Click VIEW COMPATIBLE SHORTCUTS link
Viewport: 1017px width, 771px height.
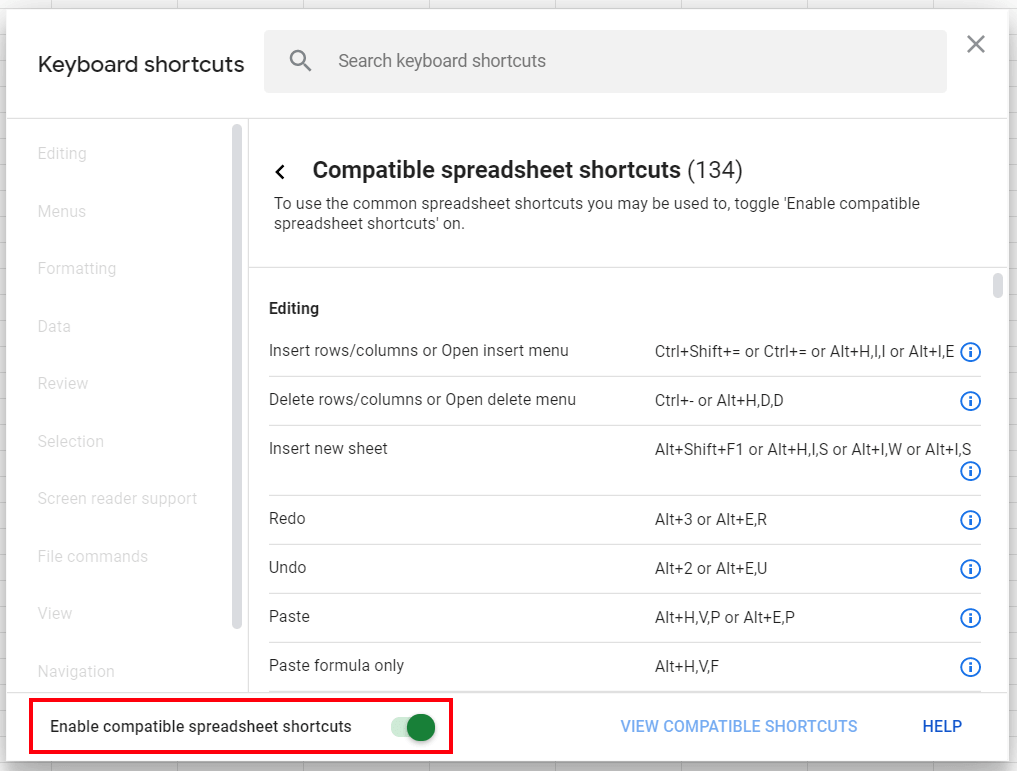738,726
